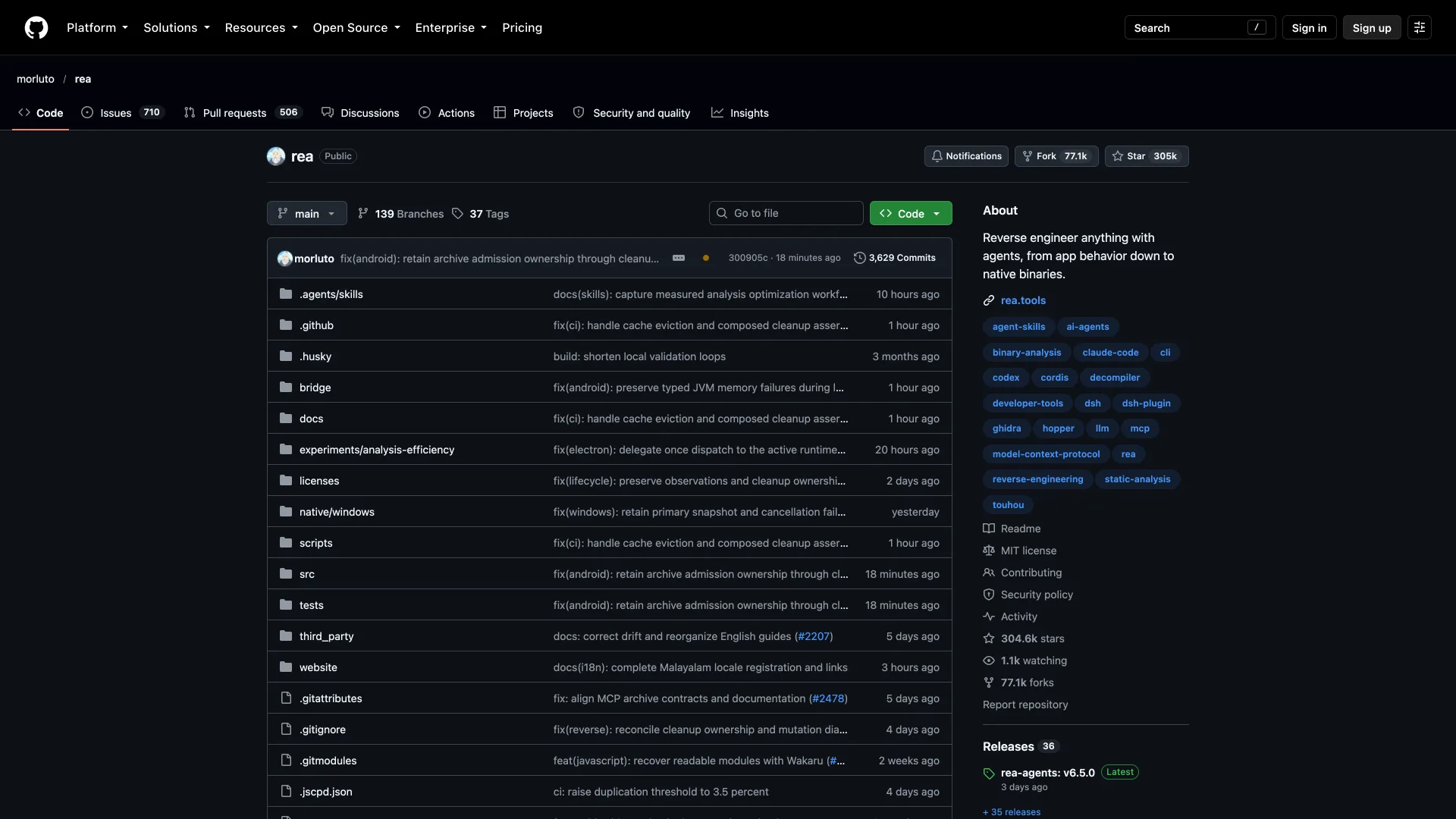Image resolution: width=1456 pixels, height=819 pixels.
Task: Focus the Go to file field
Action: (786, 213)
